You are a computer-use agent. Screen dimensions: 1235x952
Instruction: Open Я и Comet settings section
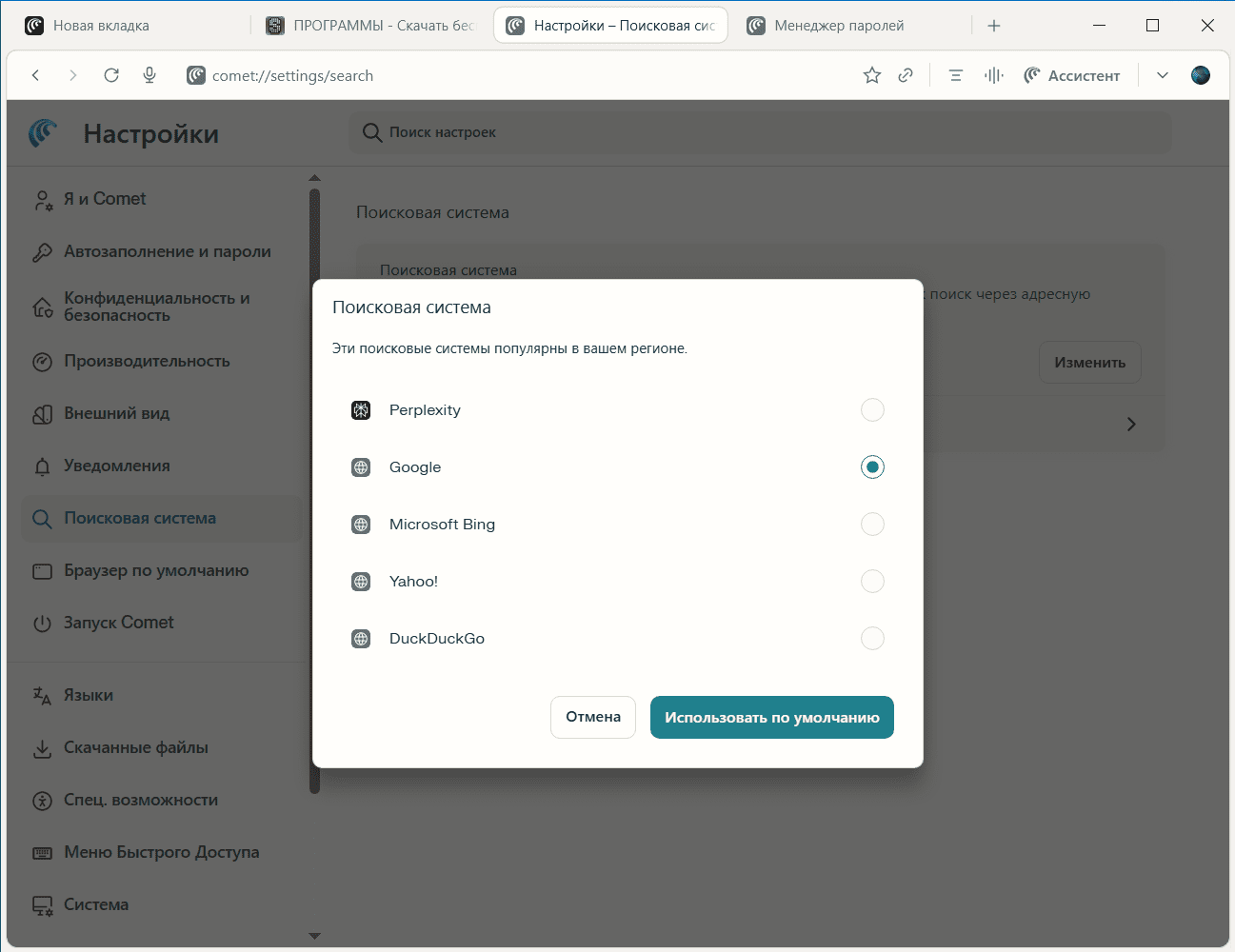click(x=161, y=199)
